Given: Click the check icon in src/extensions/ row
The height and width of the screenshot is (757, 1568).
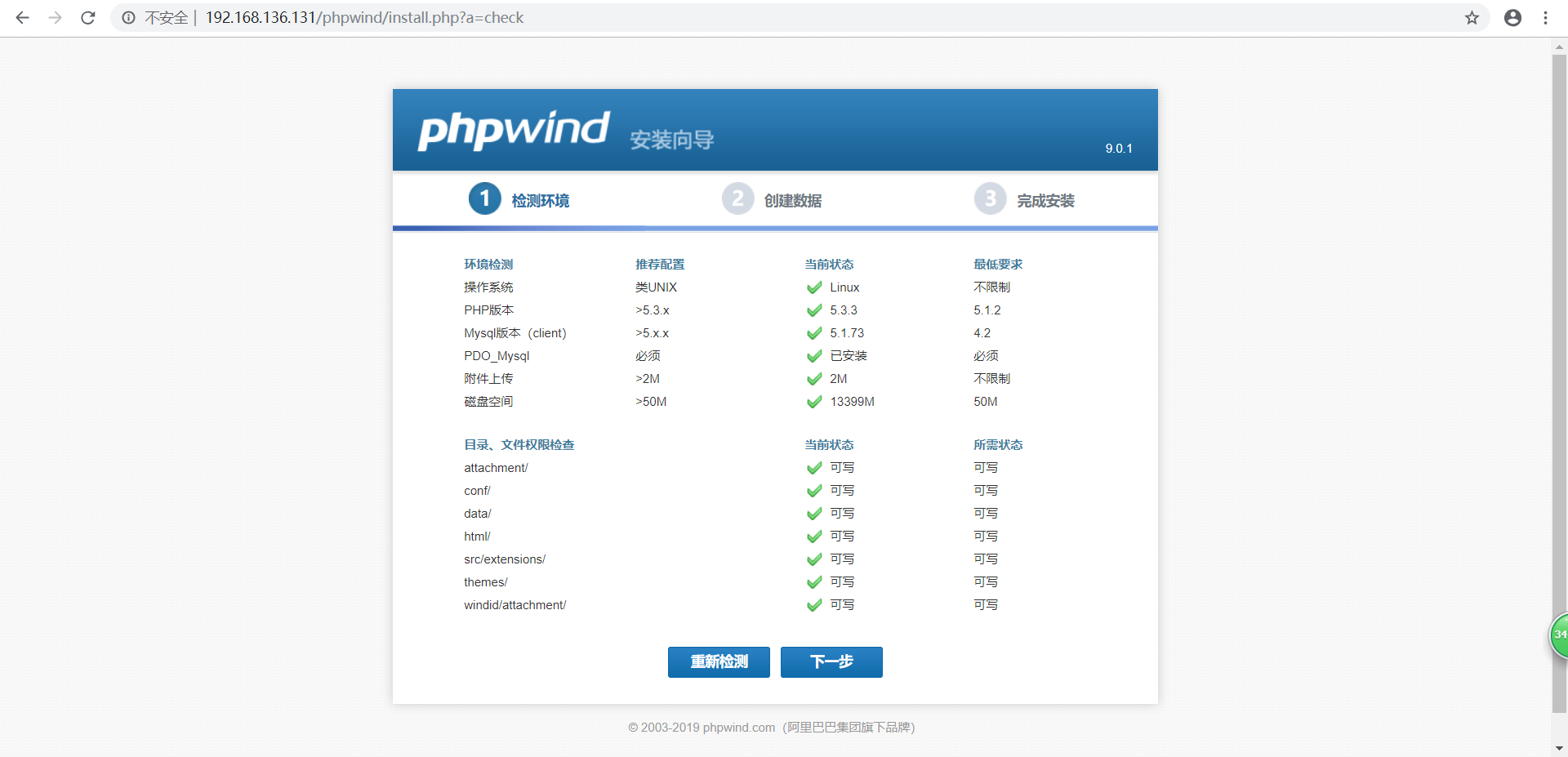Looking at the screenshot, I should coord(814,559).
